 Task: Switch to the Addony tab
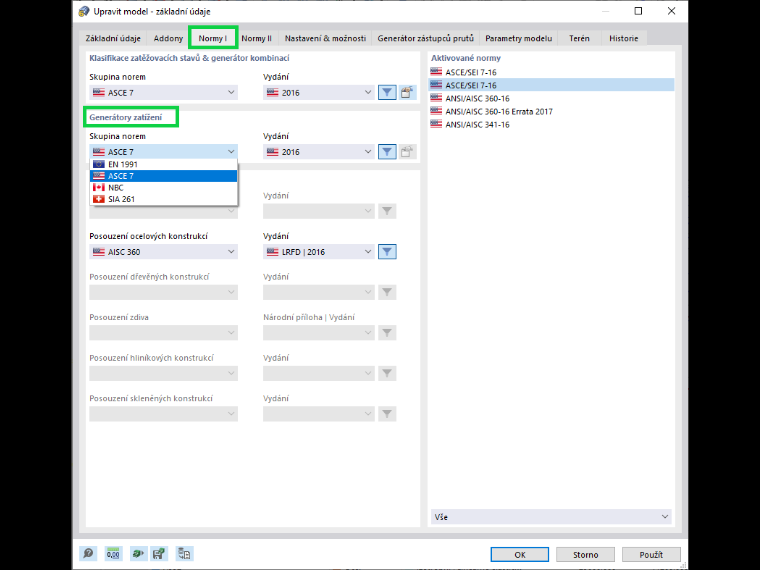click(x=168, y=38)
